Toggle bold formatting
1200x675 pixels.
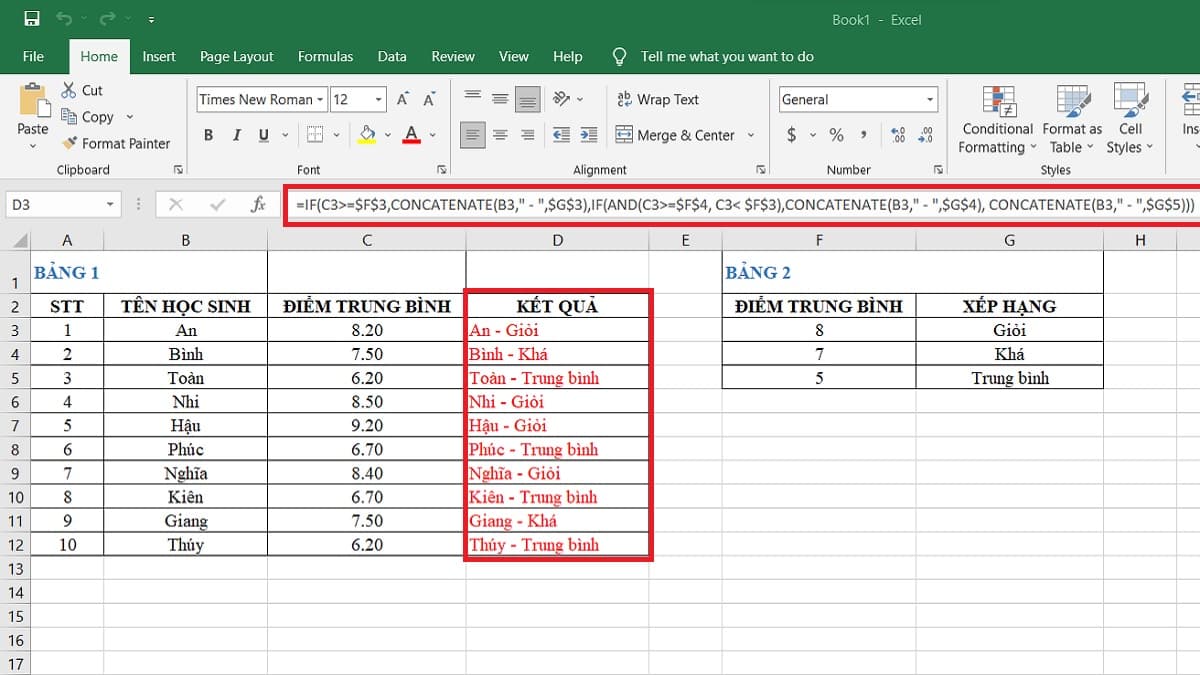[x=208, y=135]
